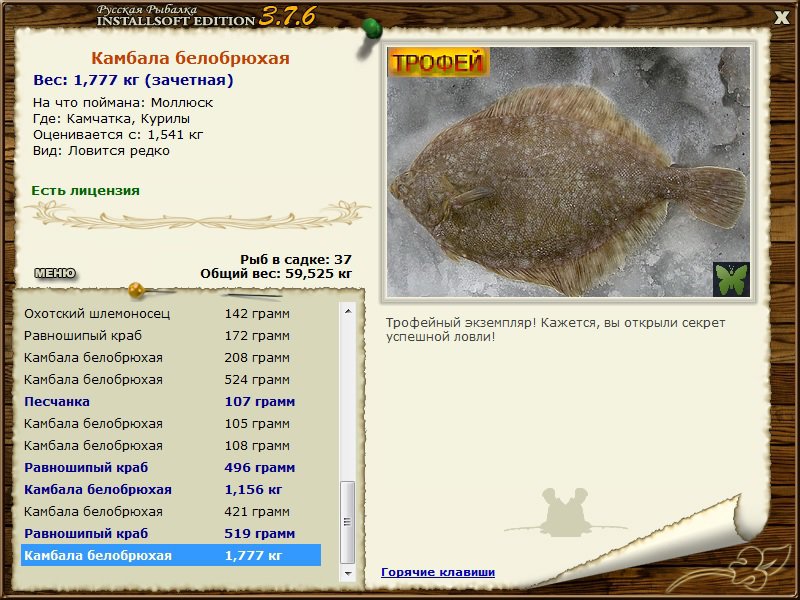Click the ТРОФЕЙ badge on the photo

[x=438, y=62]
